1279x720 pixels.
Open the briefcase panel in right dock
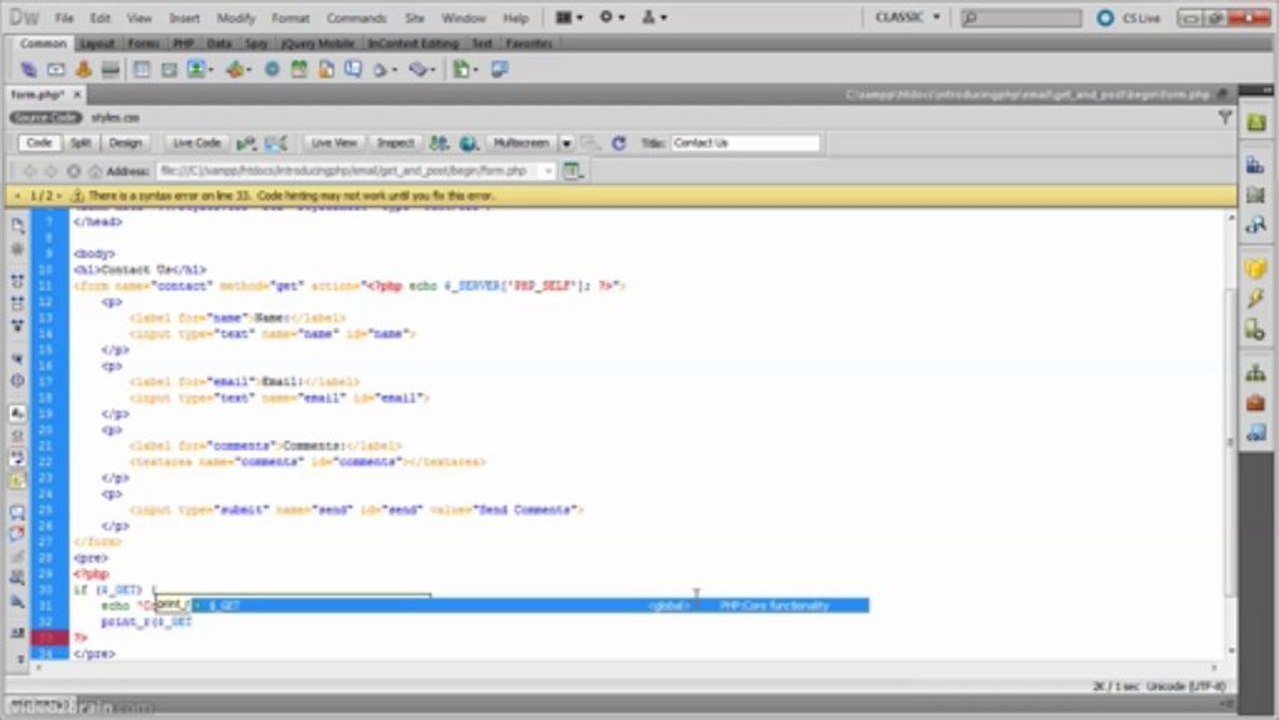click(x=1255, y=403)
